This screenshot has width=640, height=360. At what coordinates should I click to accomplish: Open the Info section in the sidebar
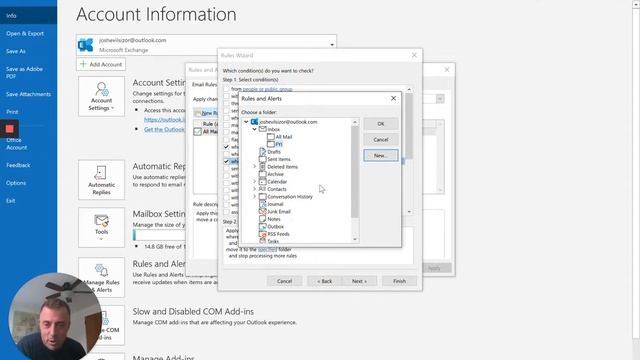pos(29,16)
